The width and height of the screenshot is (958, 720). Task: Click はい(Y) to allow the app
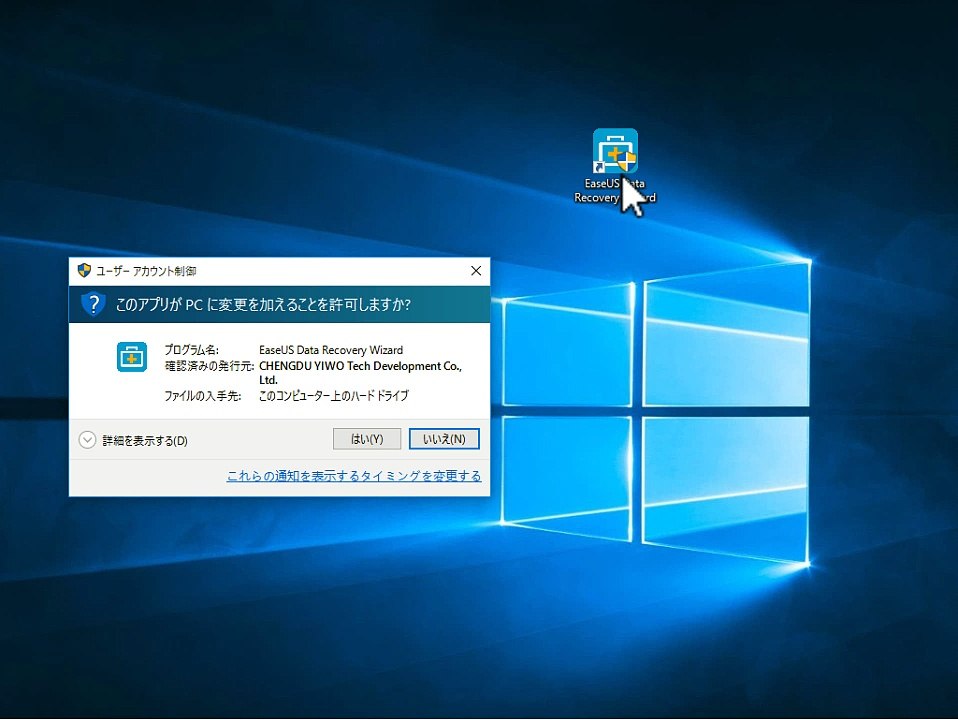coord(367,439)
